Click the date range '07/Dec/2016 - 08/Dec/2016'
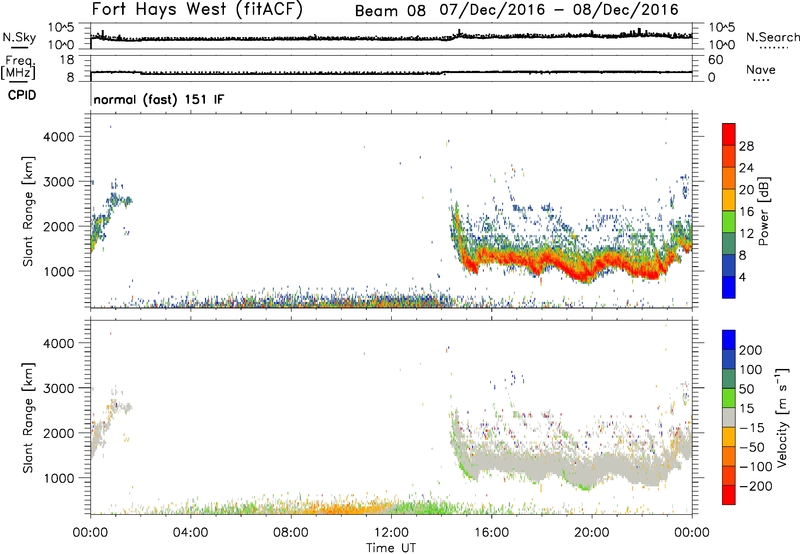The image size is (800, 554). (559, 10)
